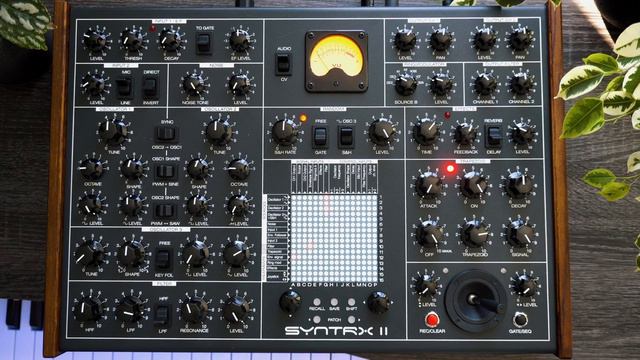Adjust the TRAPEZOID output knob
The image size is (640, 360).
tap(474, 234)
